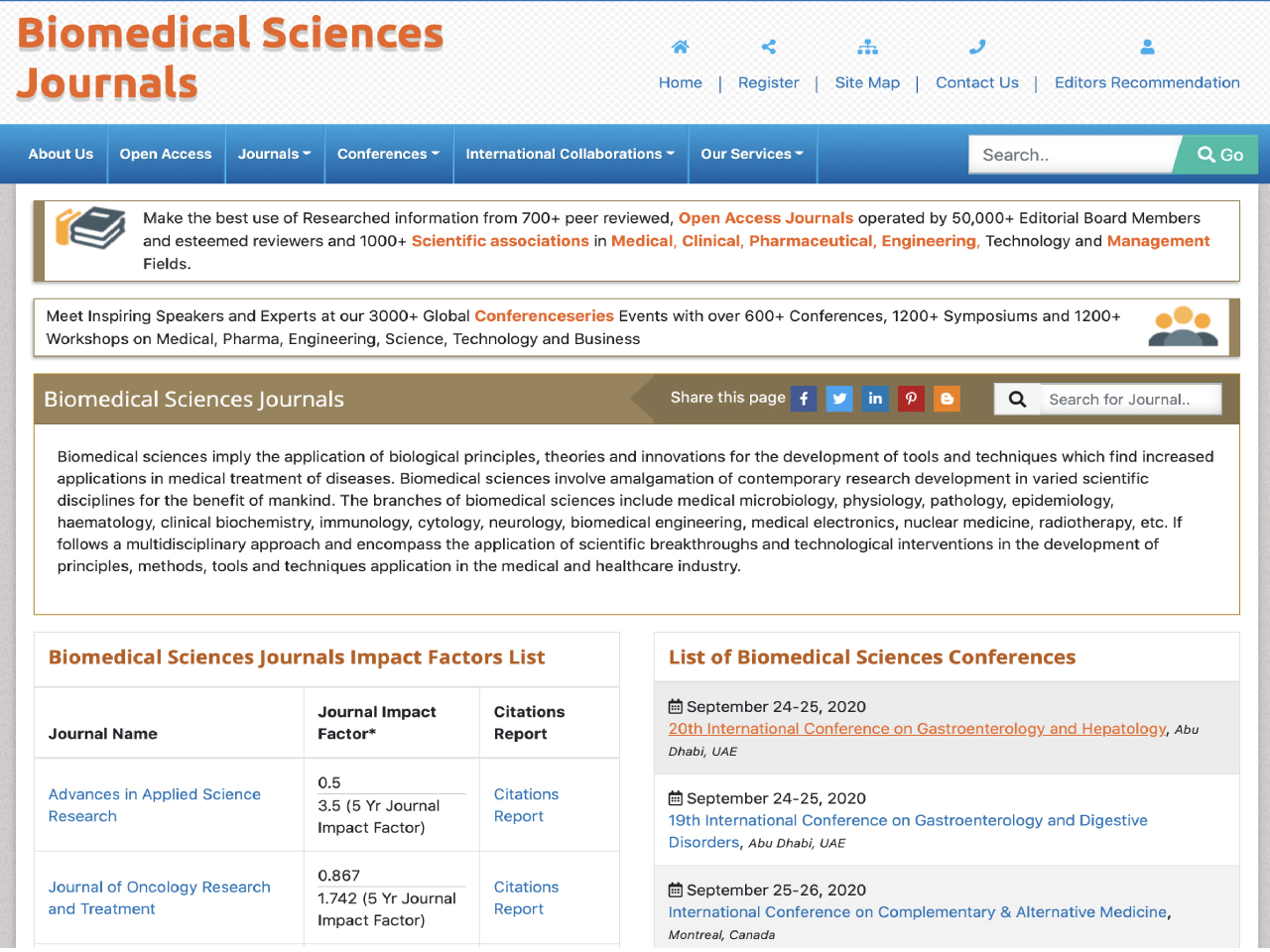Image resolution: width=1270 pixels, height=952 pixels.
Task: Open 19th International Conference on Gastroenterology link
Action: (908, 831)
